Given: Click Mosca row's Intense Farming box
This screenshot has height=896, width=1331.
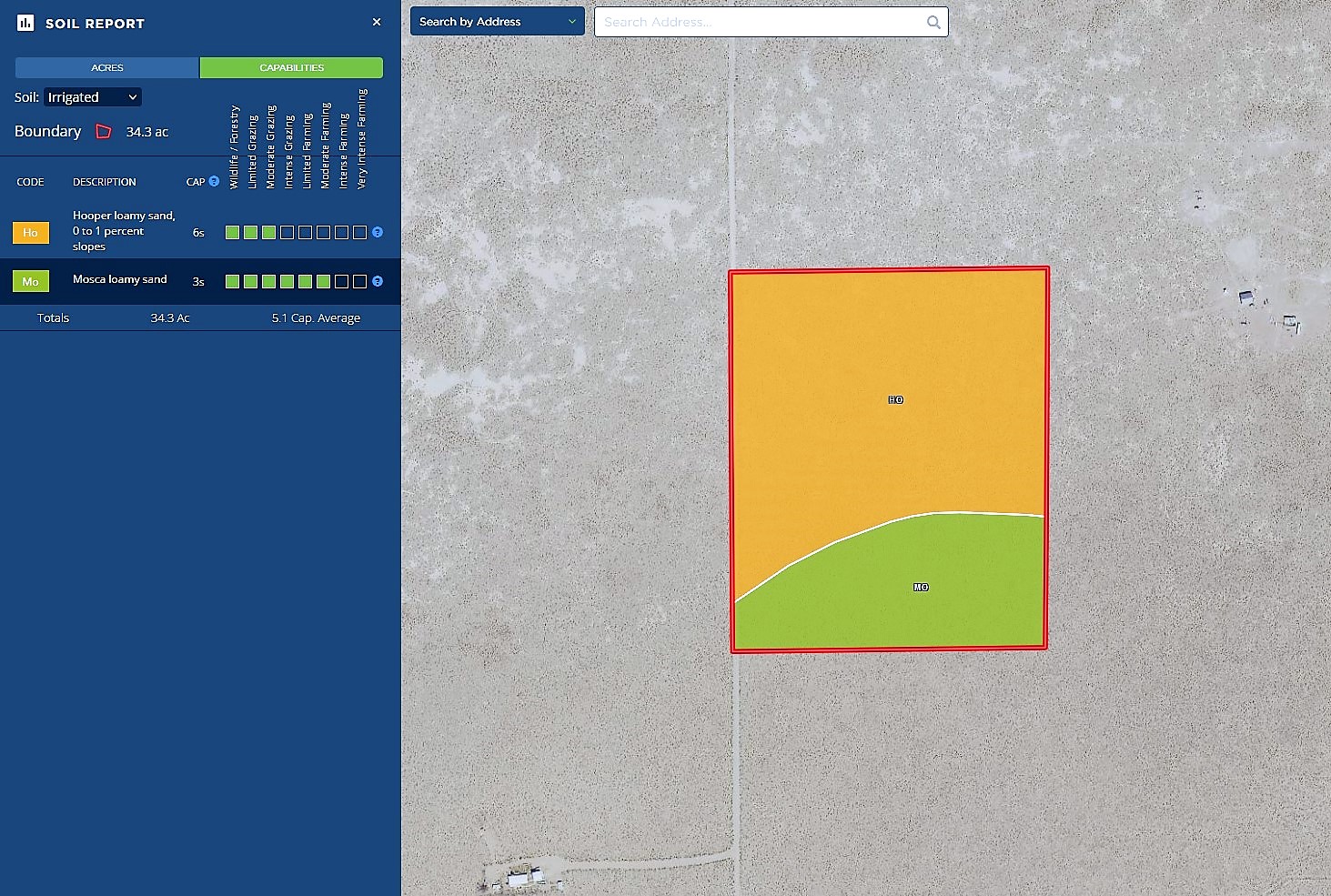Looking at the screenshot, I should coord(341,282).
